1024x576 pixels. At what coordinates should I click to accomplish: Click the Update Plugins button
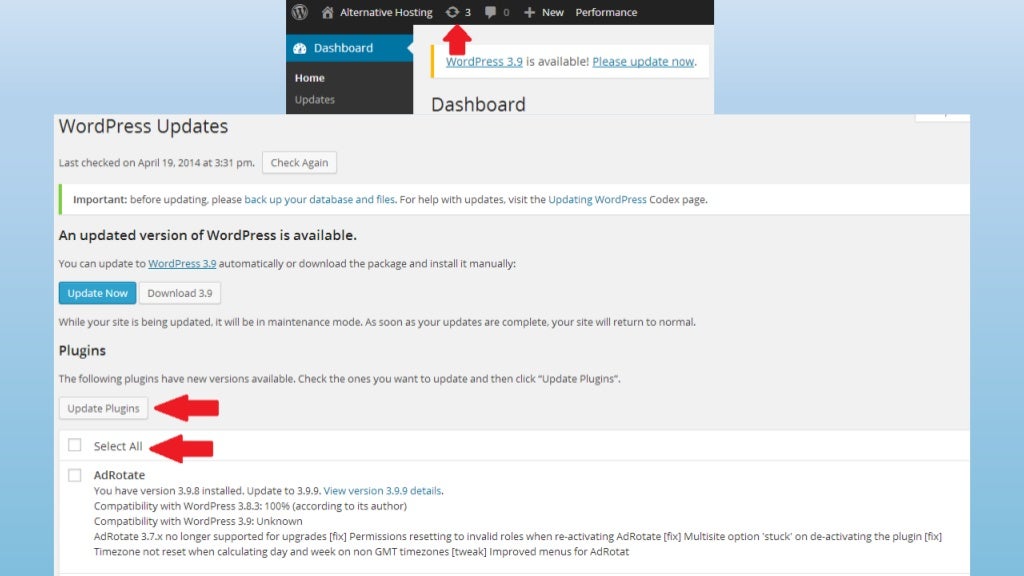tap(103, 408)
